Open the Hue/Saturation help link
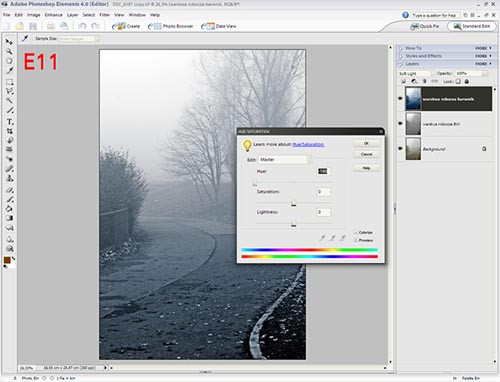 (308, 144)
